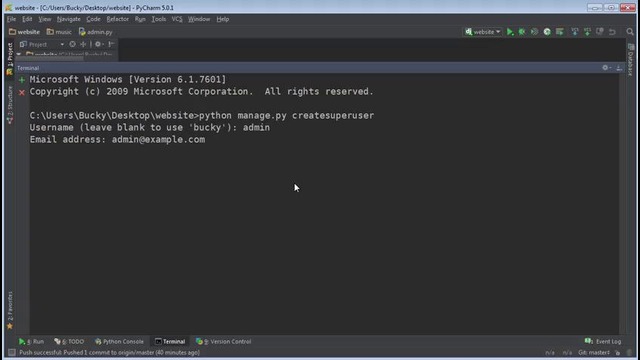The width and height of the screenshot is (640, 360).
Task: Open the View menu
Action: 44,19
